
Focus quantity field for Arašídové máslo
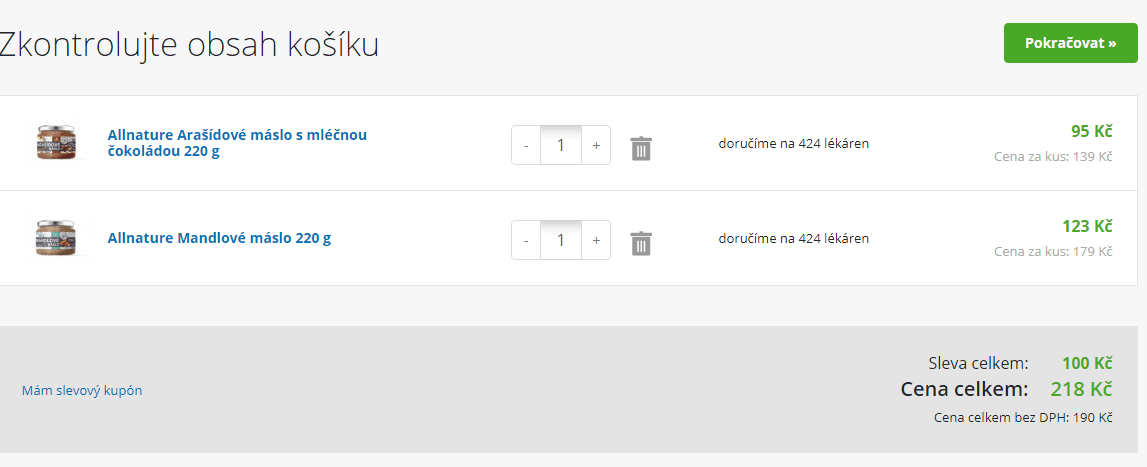[x=561, y=145]
